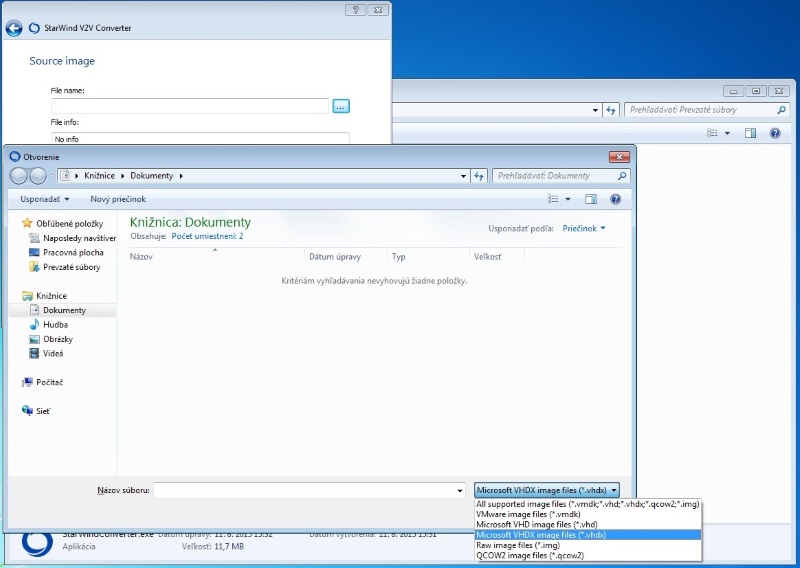
Task: Sort by Názov column header
Action: point(215,257)
